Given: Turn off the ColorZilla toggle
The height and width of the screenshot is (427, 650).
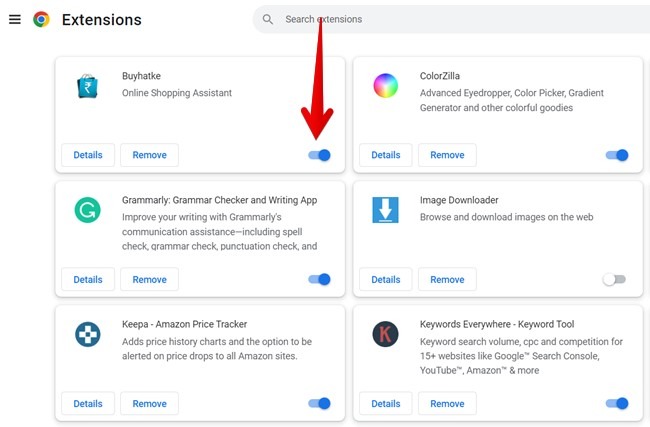Looking at the screenshot, I should [617, 155].
